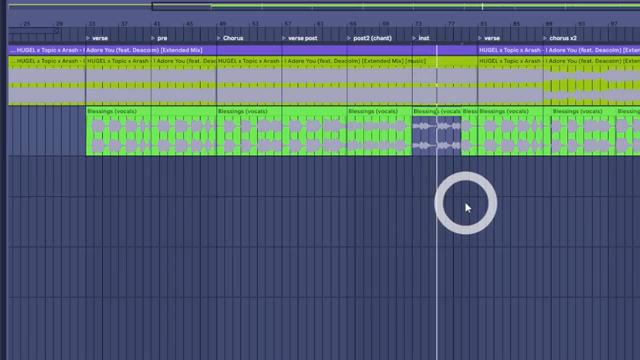Select the Blessings (vocals) clip at bar 49
This screenshot has width=640, height=360.
pyautogui.click(x=282, y=131)
